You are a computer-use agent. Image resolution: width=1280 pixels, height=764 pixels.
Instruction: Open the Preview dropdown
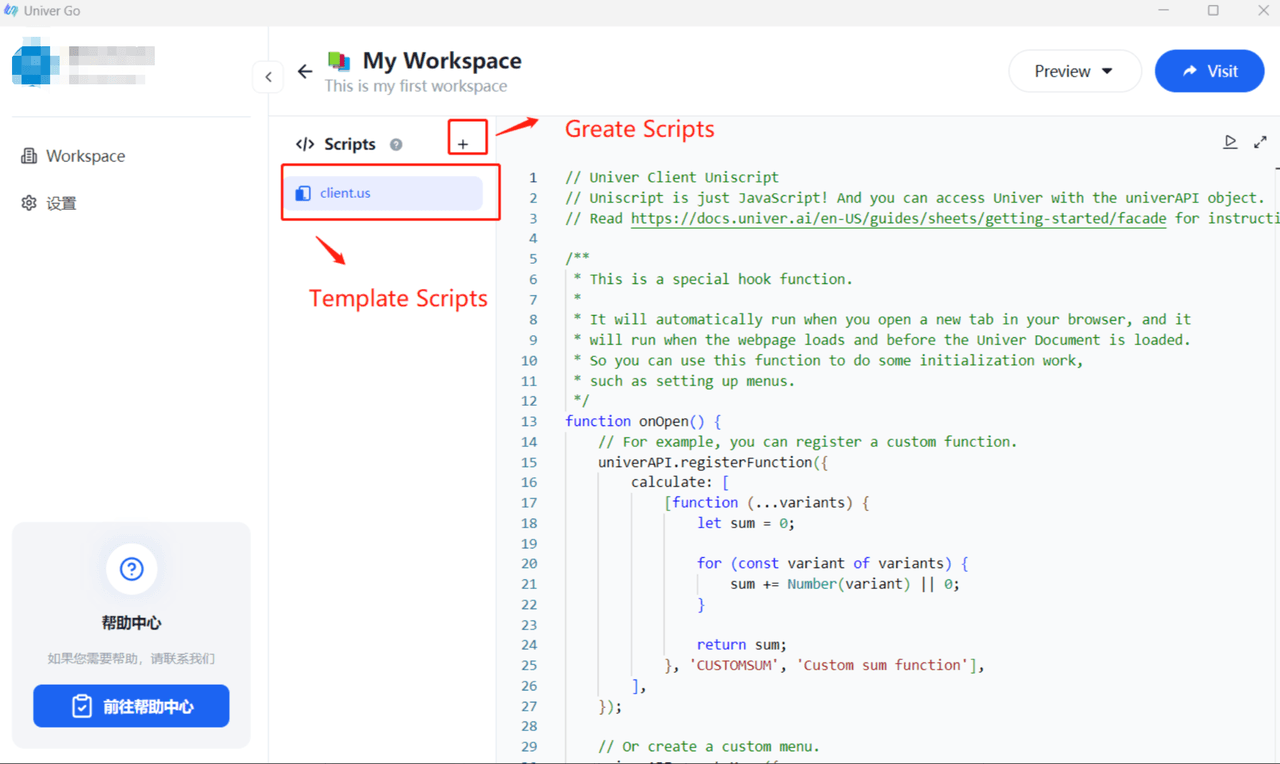coord(1075,71)
